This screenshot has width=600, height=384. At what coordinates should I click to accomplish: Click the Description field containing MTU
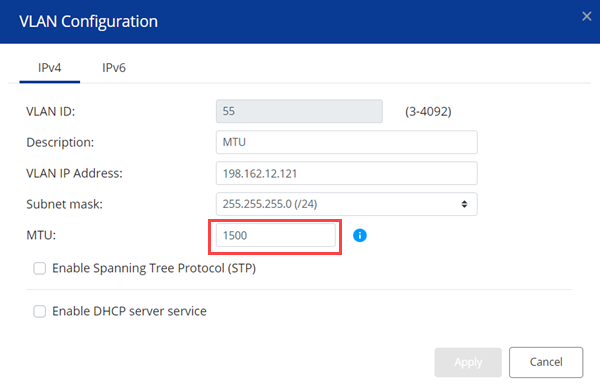coord(347,142)
